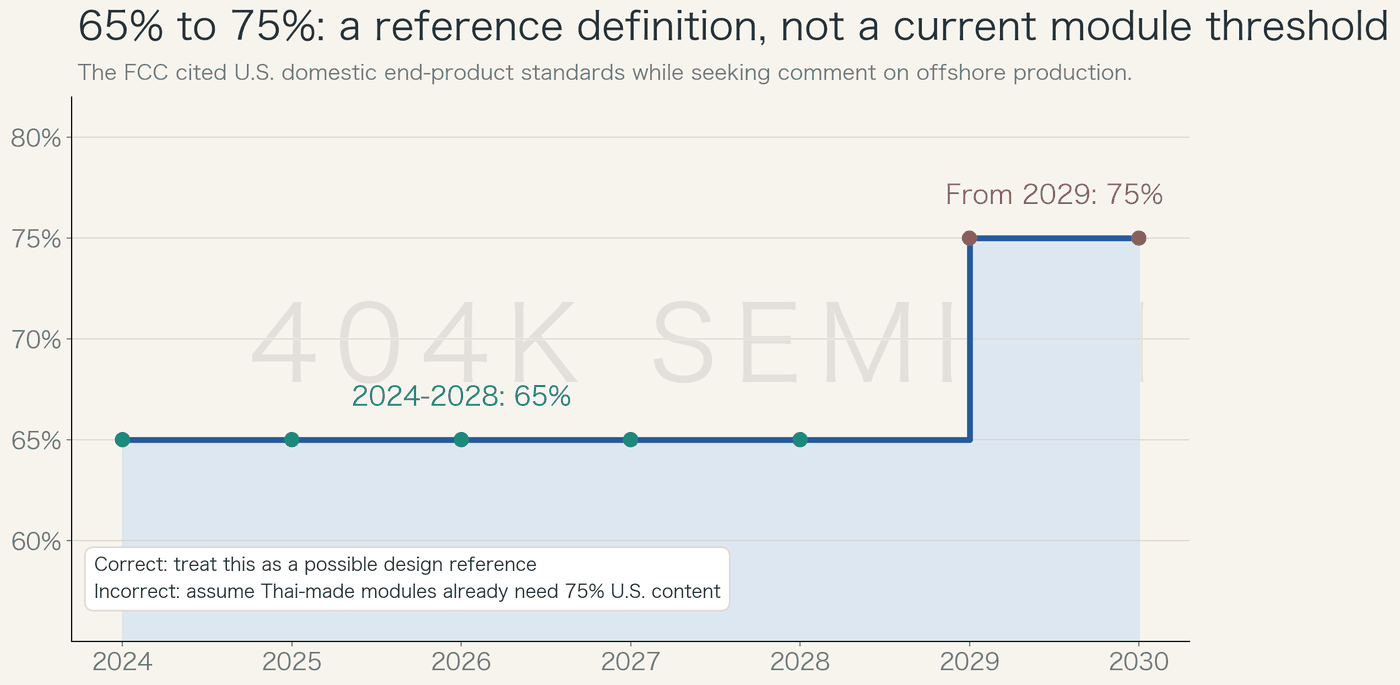Click the 60% y-axis tick label

[36, 541]
